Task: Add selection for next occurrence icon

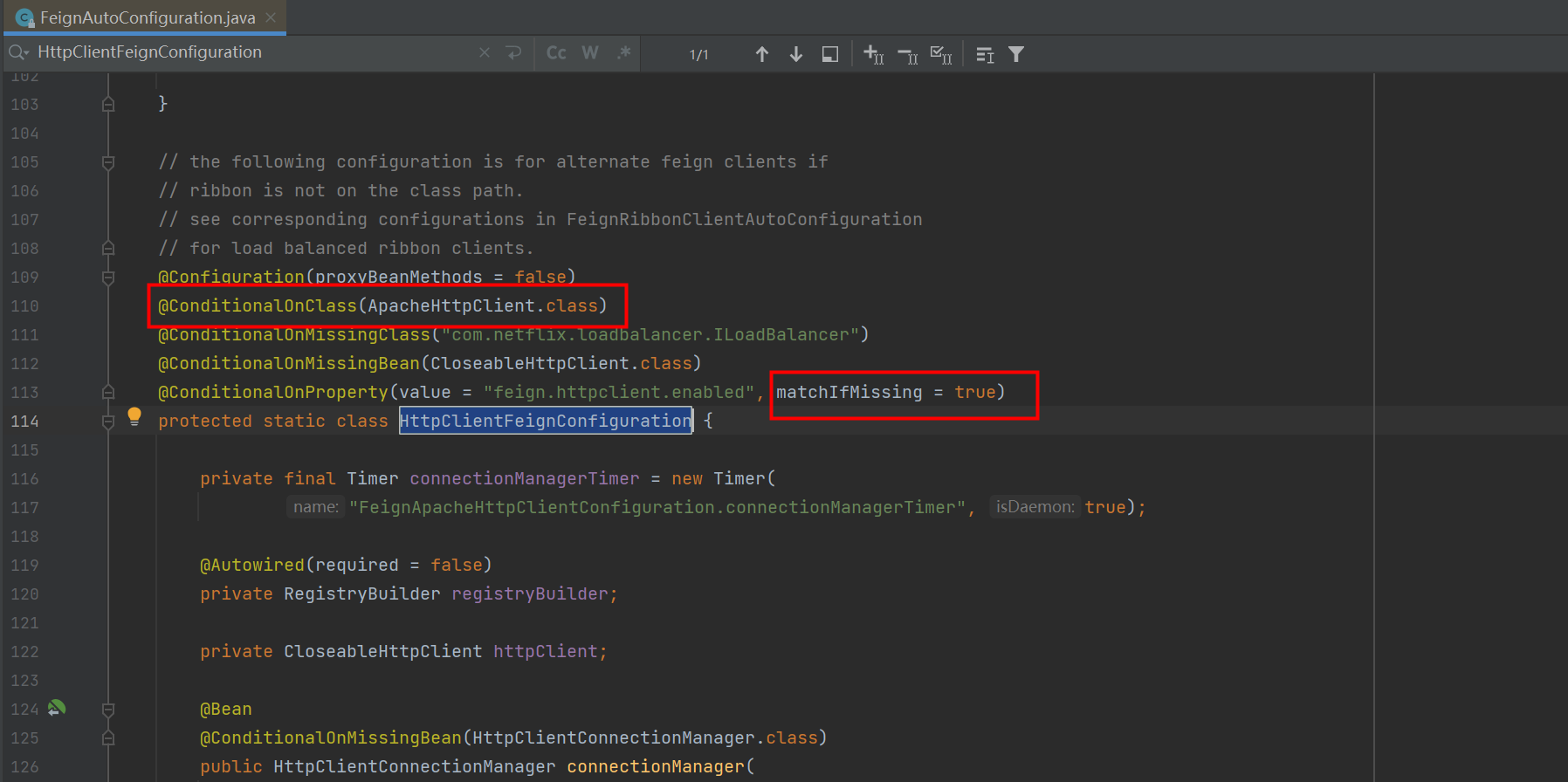Action: pos(874,54)
